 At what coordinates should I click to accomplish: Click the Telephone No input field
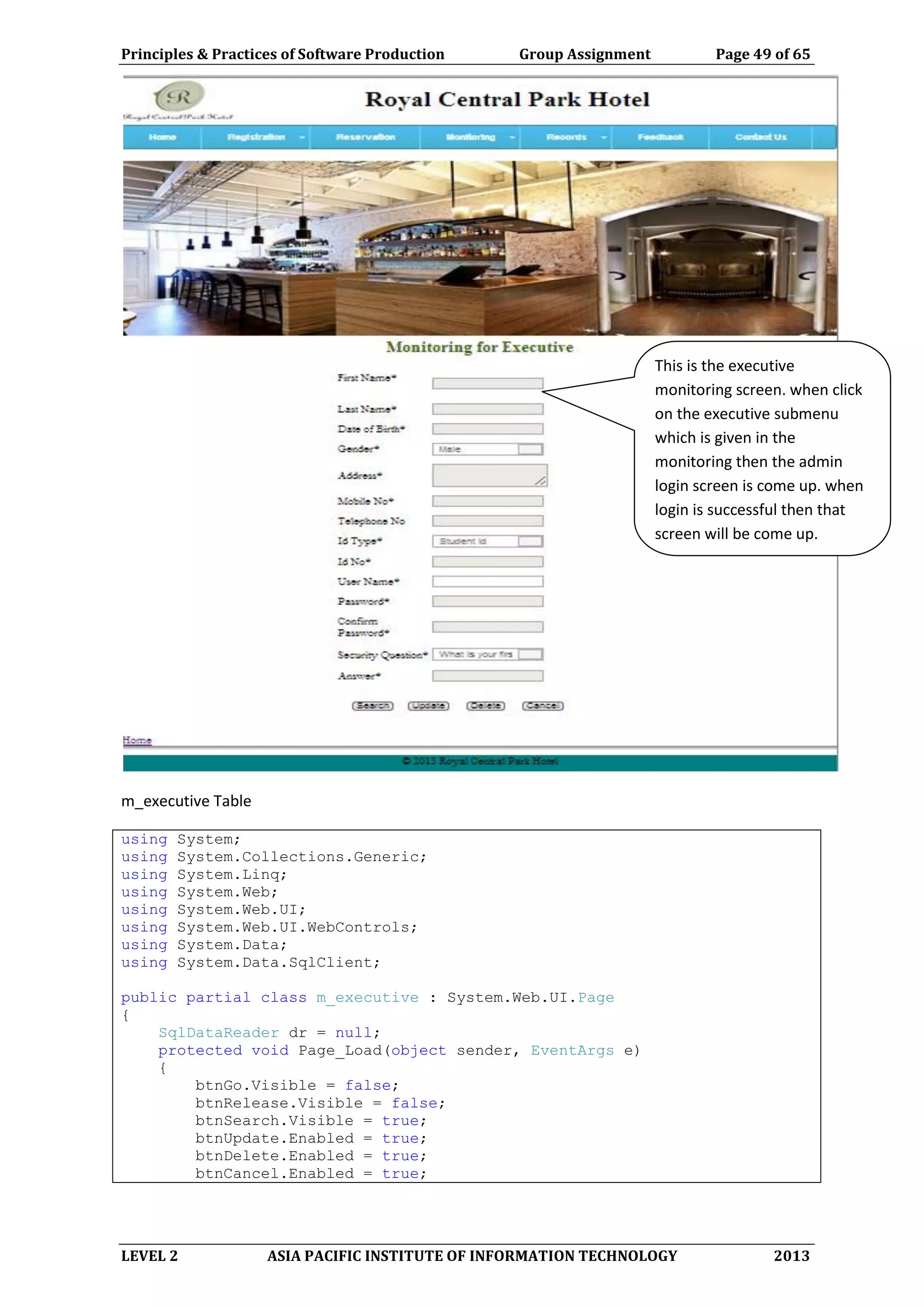488,521
